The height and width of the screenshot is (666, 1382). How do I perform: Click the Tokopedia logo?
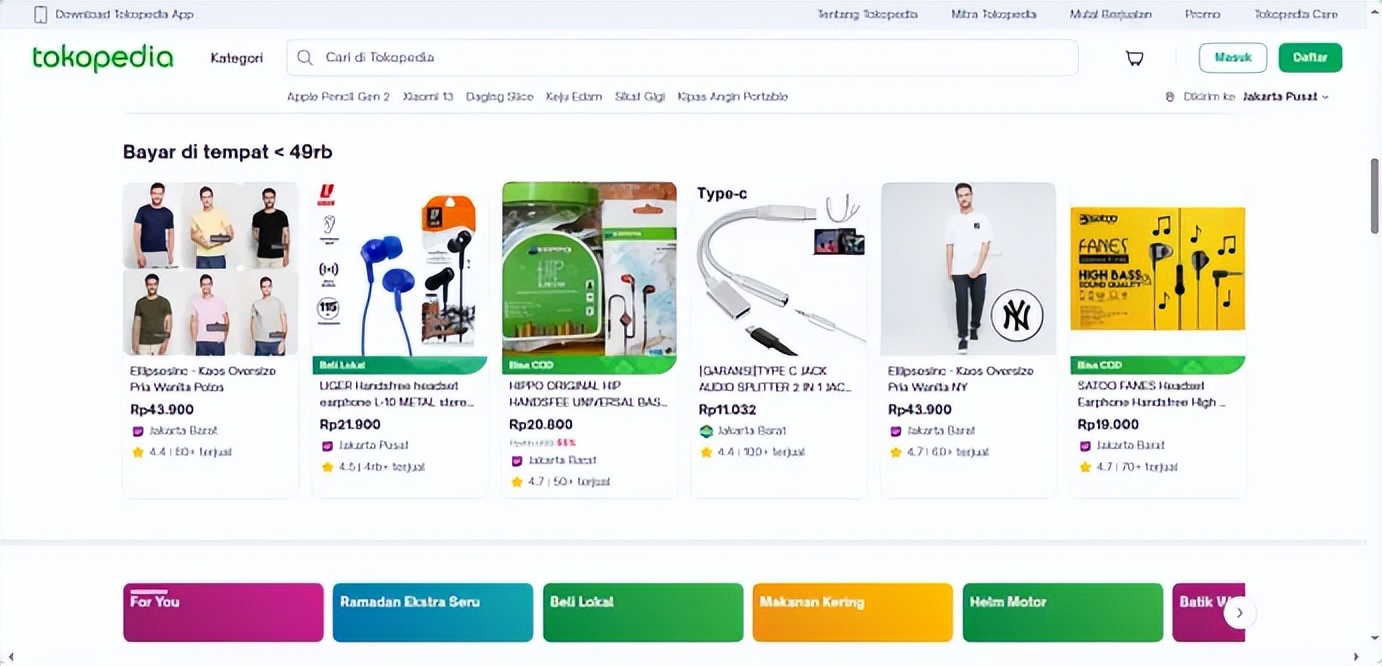coord(102,58)
